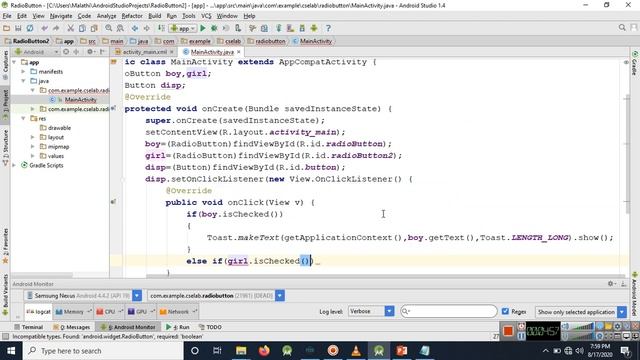The height and width of the screenshot is (360, 640).
Task: Open the Build menu
Action: [154, 16]
